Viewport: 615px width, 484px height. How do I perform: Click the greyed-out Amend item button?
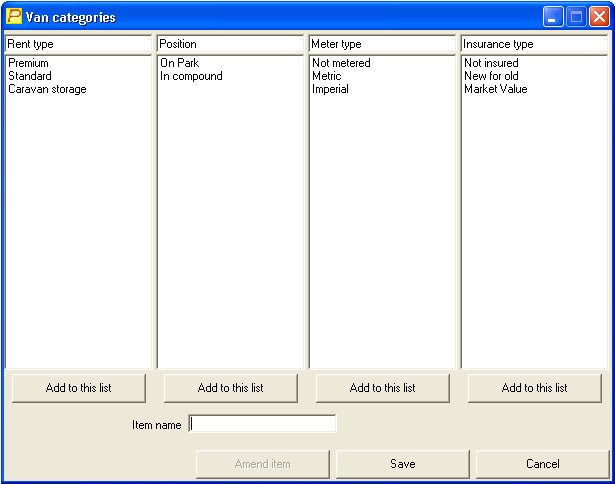[x=263, y=464]
